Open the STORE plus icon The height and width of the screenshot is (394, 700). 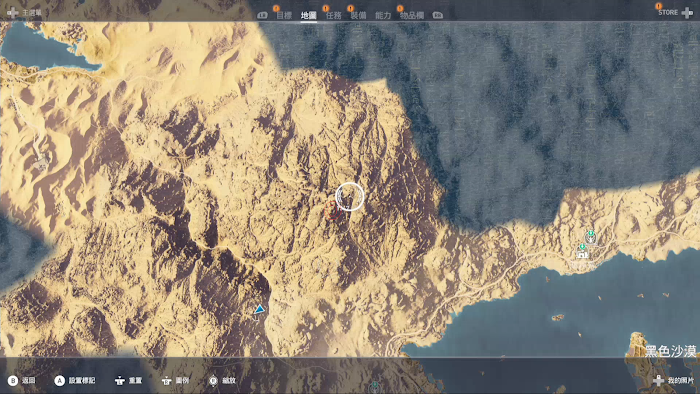point(688,13)
